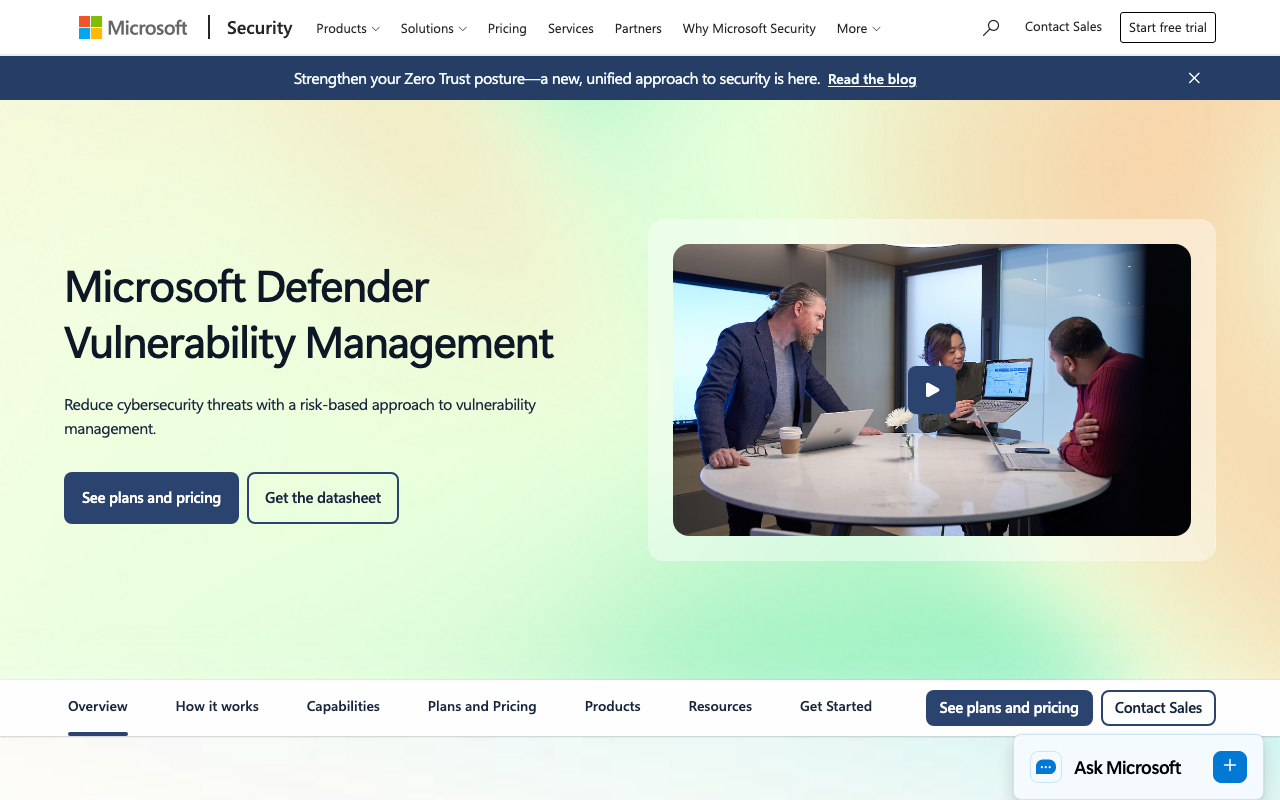The image size is (1280, 800).
Task: Select the Products section tab
Action: pos(613,706)
